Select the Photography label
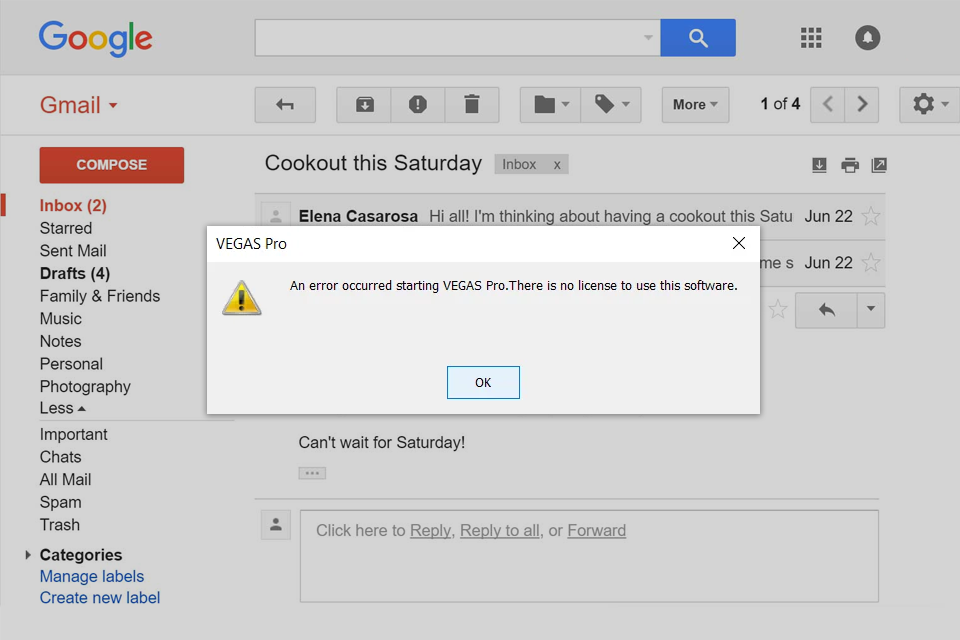960x640 pixels. 85,387
